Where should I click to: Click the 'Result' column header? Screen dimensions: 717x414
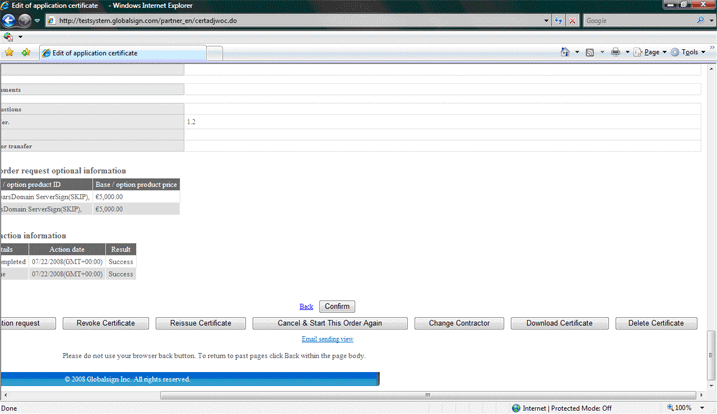[x=121, y=249]
